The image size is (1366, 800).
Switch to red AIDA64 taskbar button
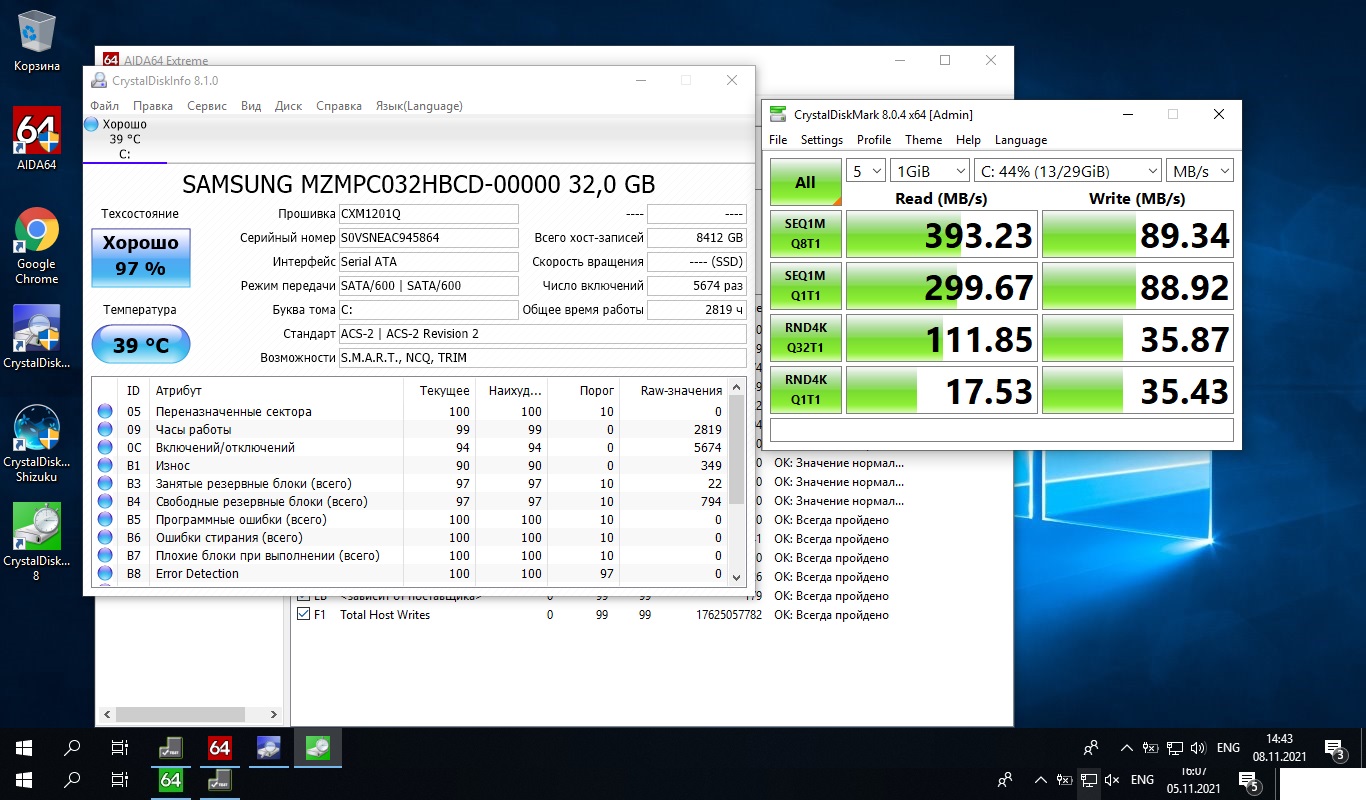tap(220, 747)
